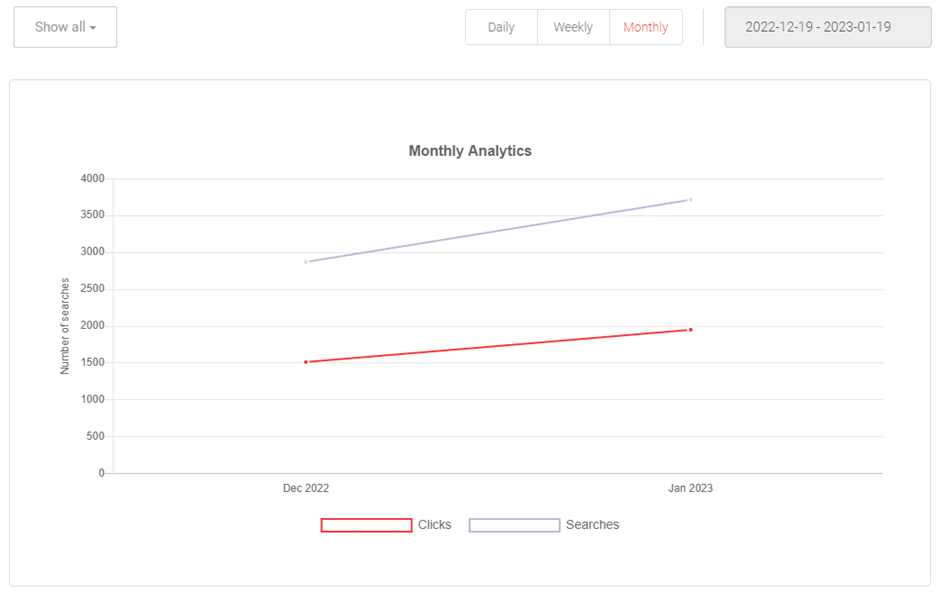Select the Dec 2022 Searches data point
Image resolution: width=940 pixels, height=592 pixels.
305,262
